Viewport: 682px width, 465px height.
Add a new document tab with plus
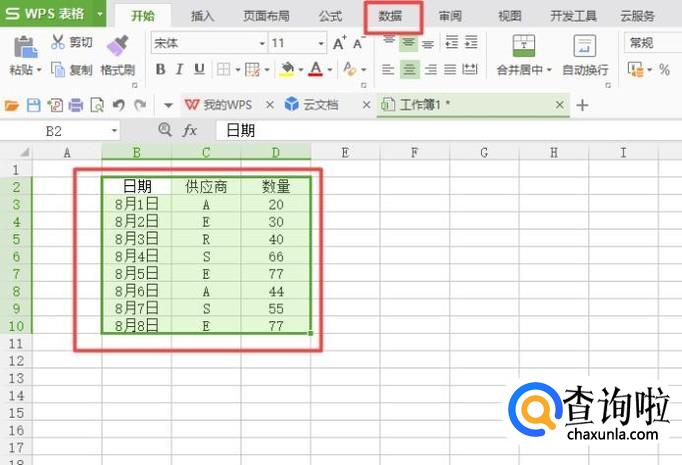[x=583, y=105]
